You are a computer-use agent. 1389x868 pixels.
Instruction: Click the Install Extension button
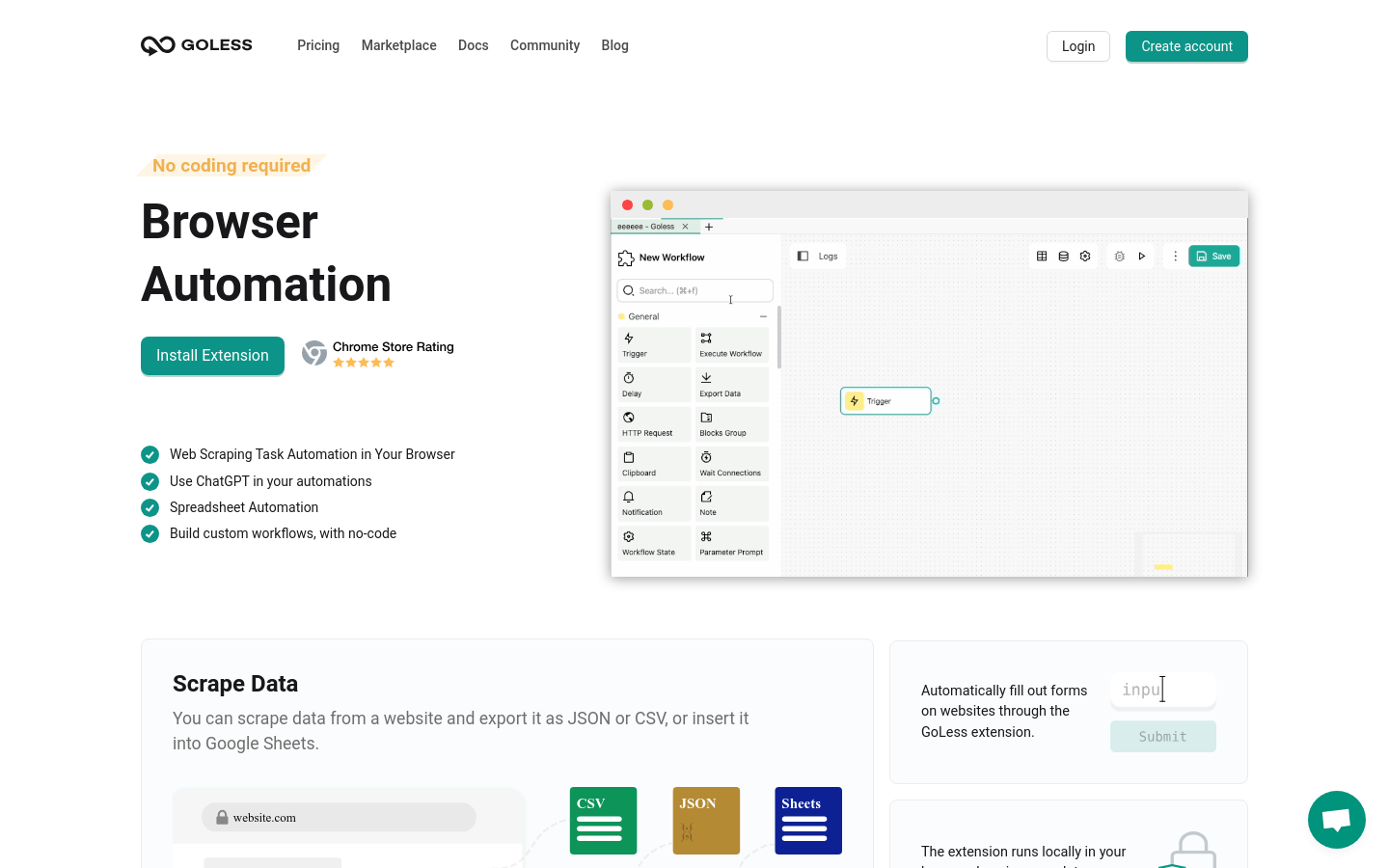tap(212, 355)
